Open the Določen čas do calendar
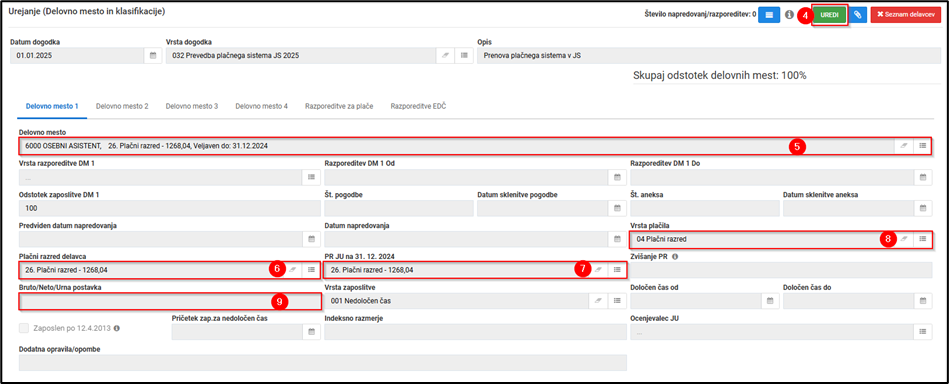949x384 pixels. click(923, 300)
